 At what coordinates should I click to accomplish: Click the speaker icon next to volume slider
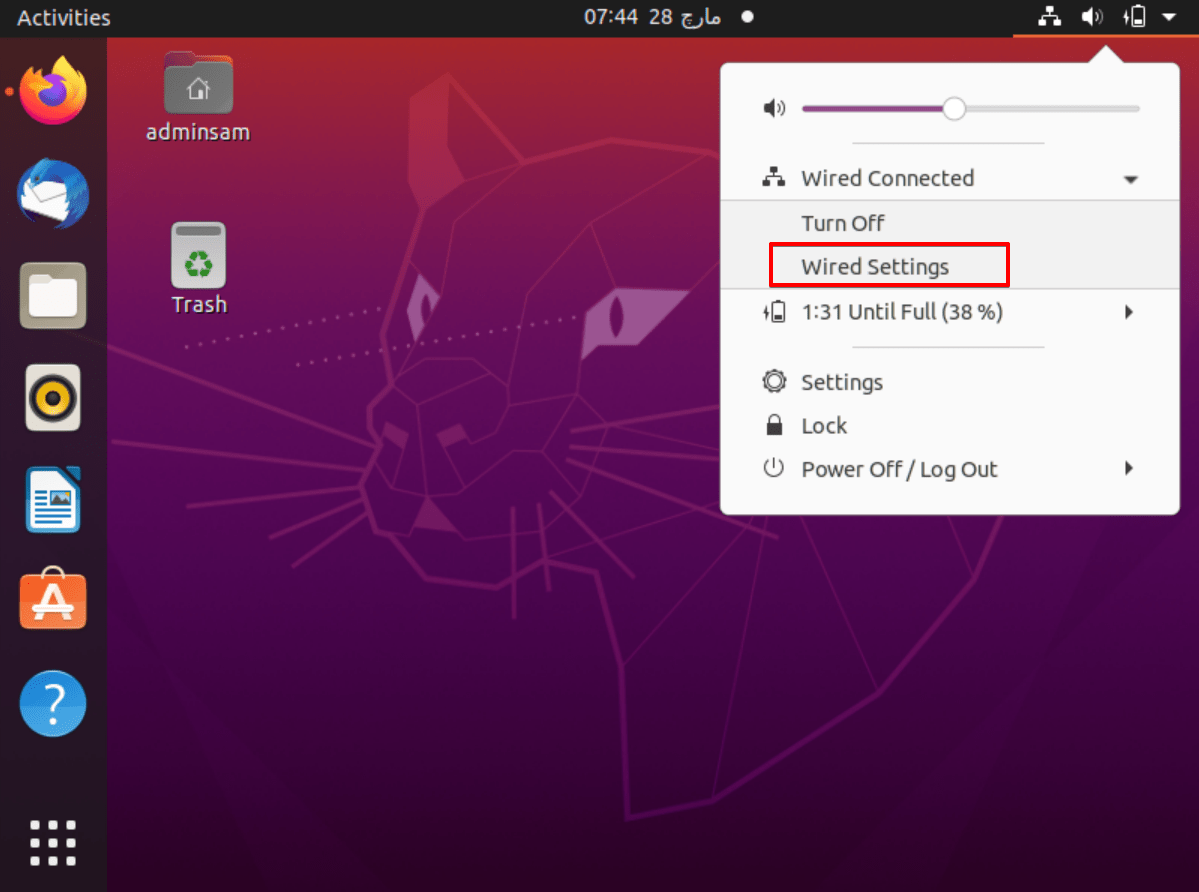click(774, 108)
